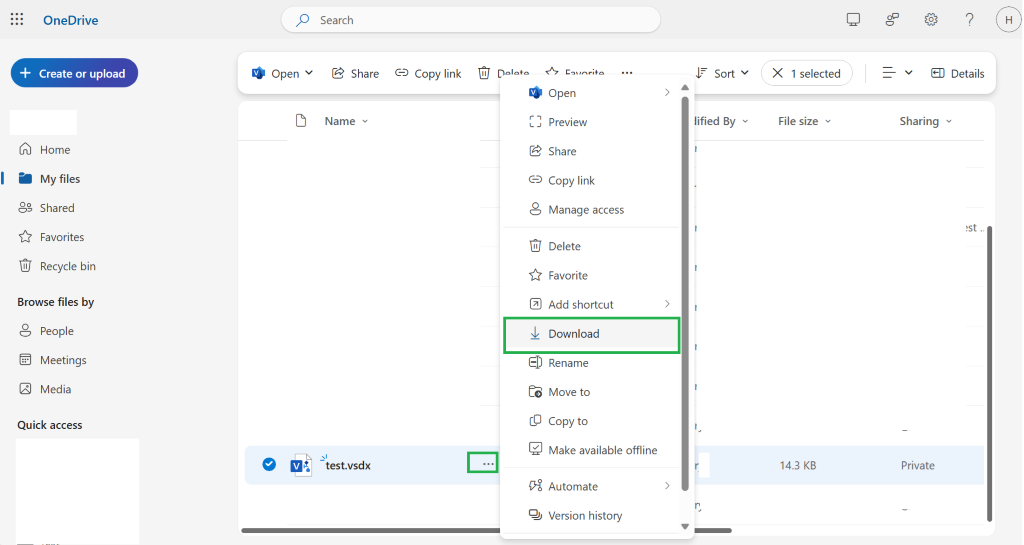Click the file list horizontal scrollbar
The width and height of the screenshot is (1024, 545).
[x=486, y=531]
